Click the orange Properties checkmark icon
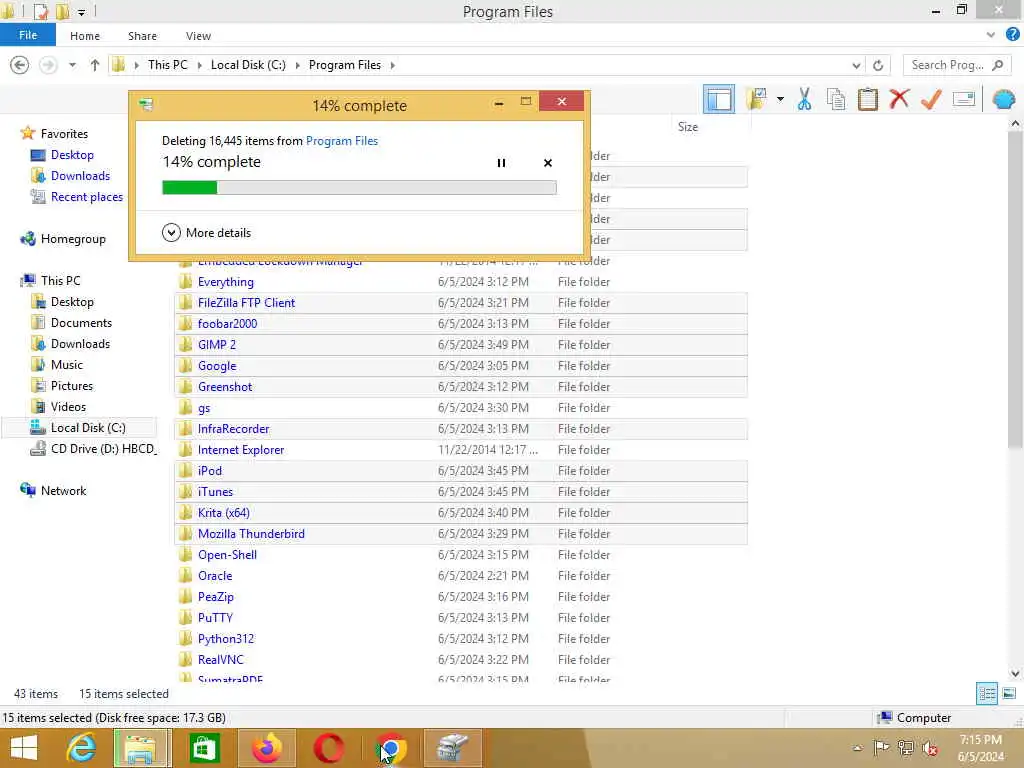 coord(931,99)
